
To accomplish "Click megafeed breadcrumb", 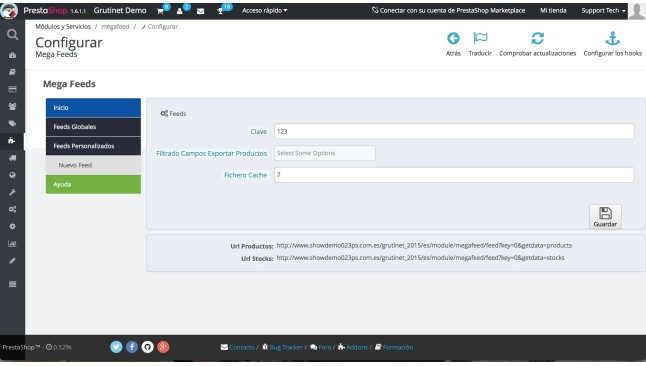I will click(115, 26).
